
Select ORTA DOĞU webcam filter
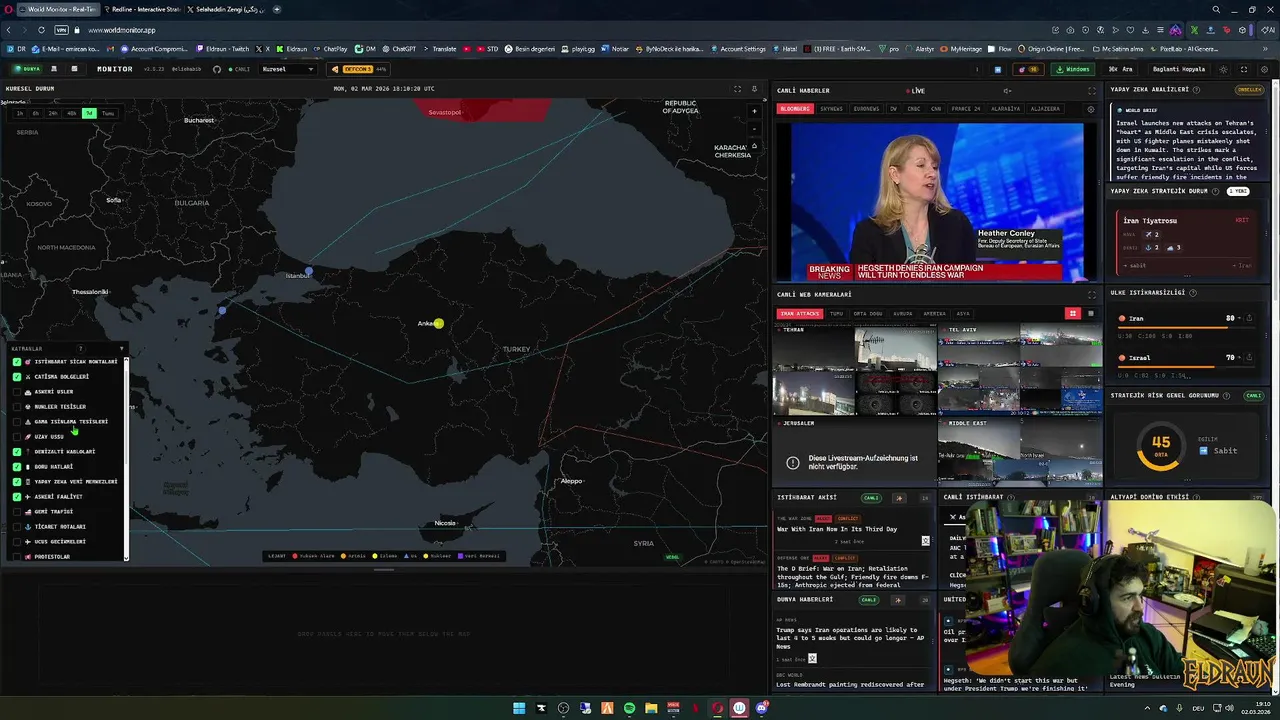[x=867, y=314]
